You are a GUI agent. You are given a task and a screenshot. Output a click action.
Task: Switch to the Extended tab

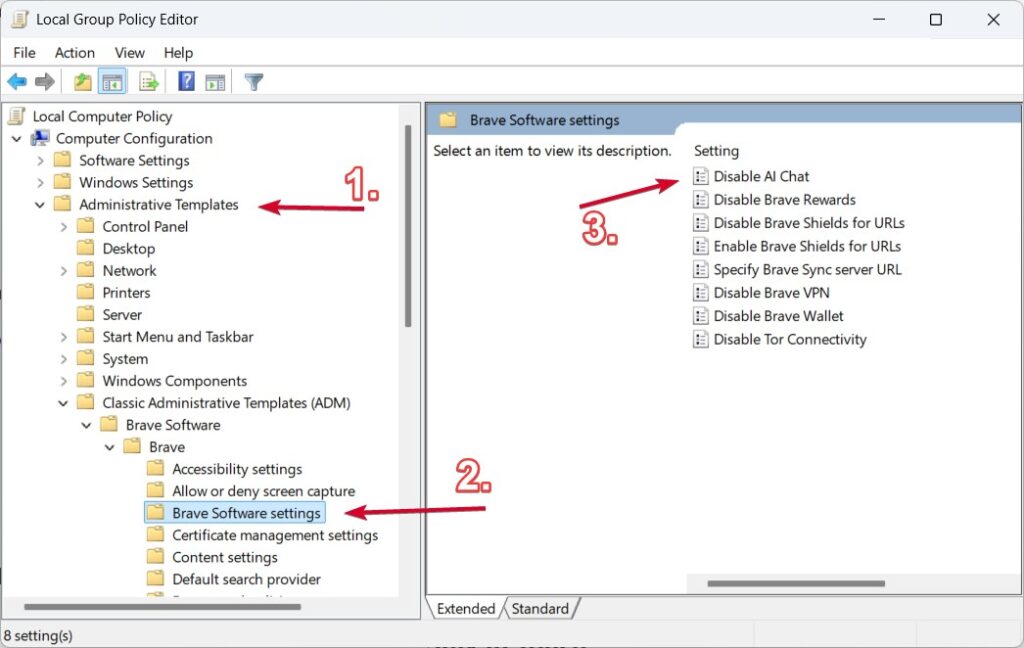466,608
